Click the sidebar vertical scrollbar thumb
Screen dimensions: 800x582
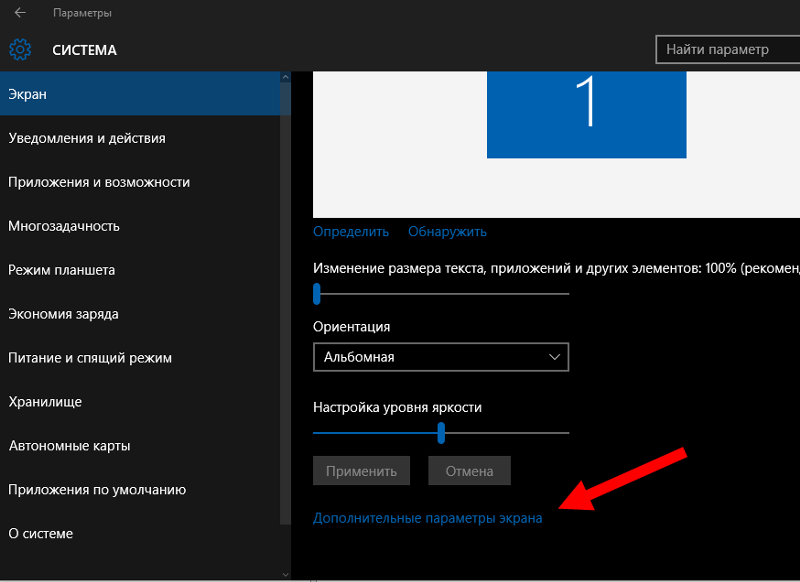point(285,303)
